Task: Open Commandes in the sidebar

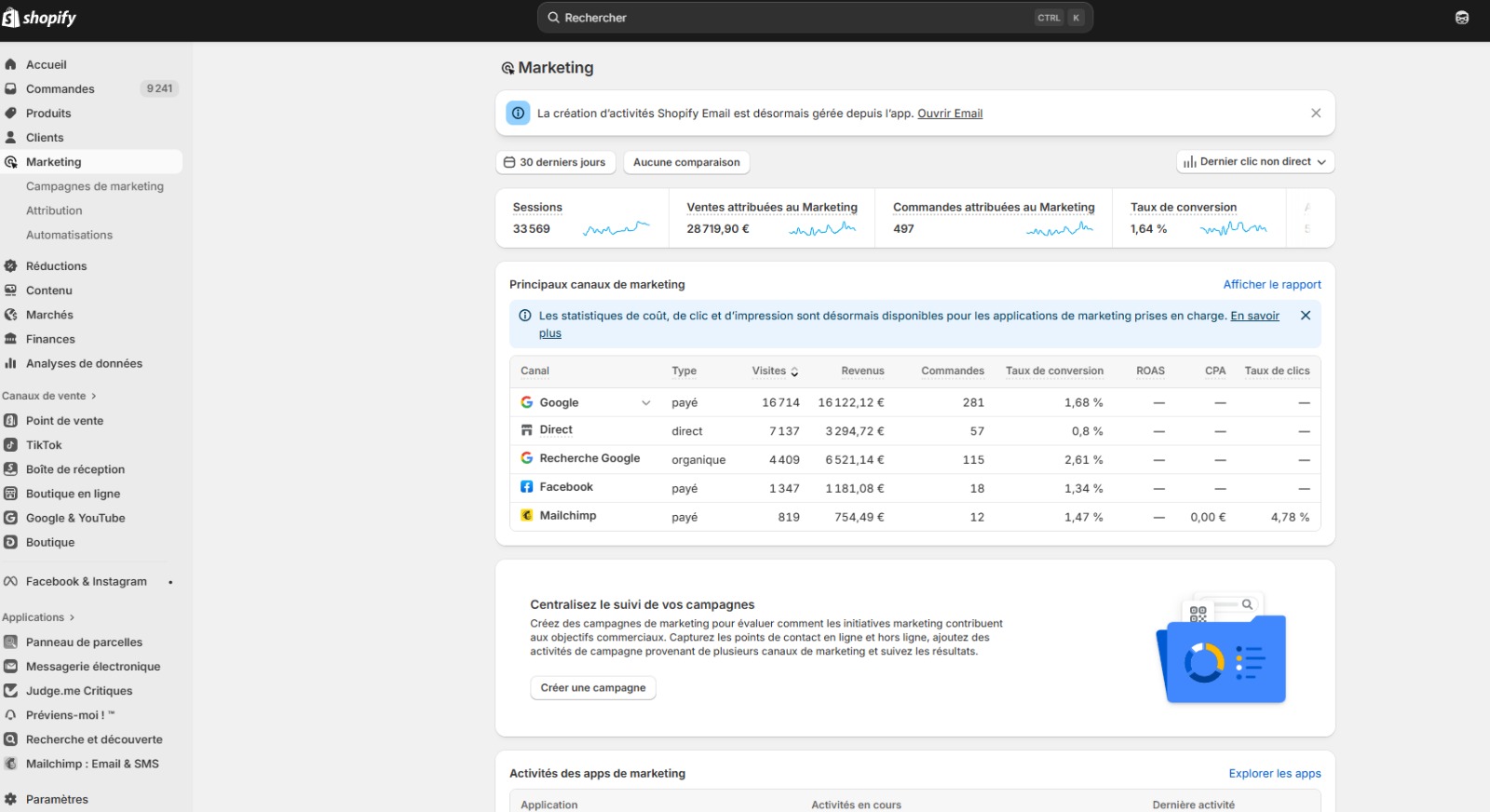Action: (x=60, y=88)
